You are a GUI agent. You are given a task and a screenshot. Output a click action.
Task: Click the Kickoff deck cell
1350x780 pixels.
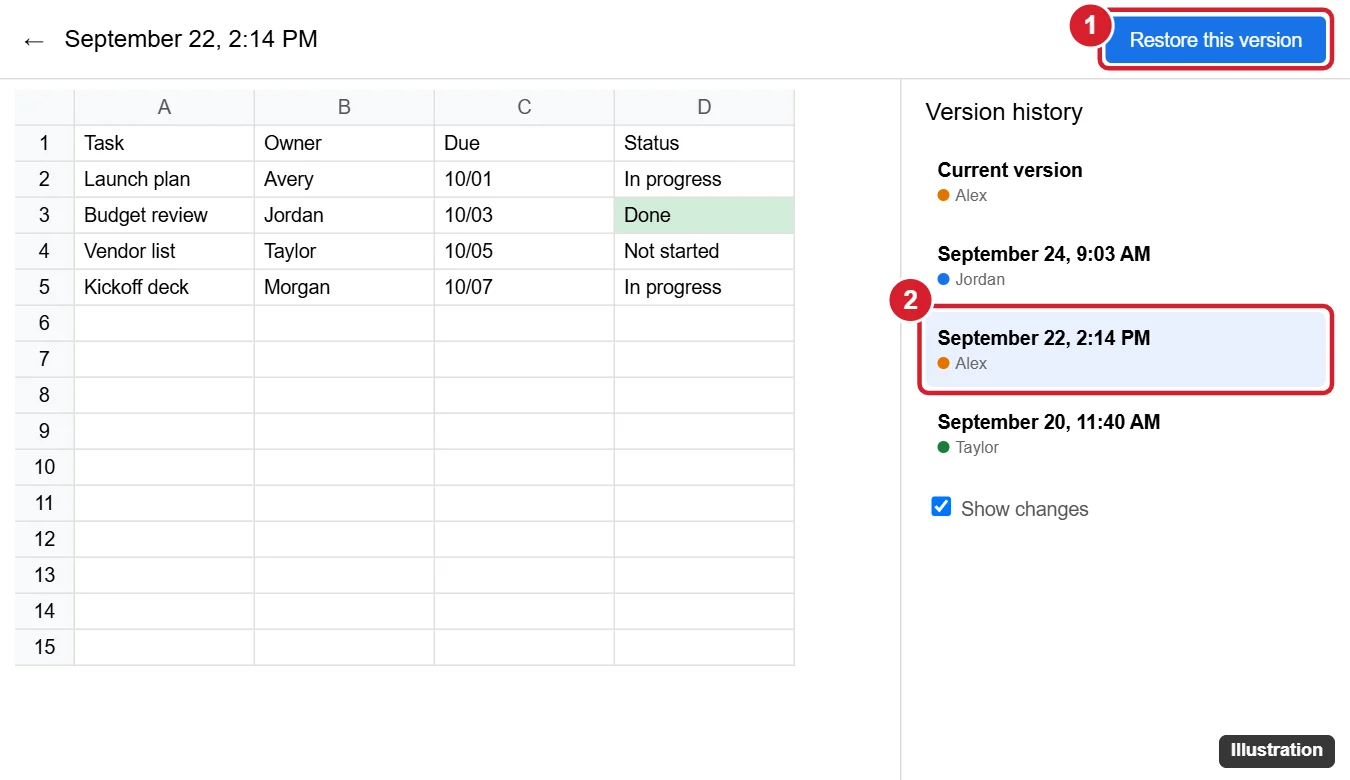tap(164, 287)
